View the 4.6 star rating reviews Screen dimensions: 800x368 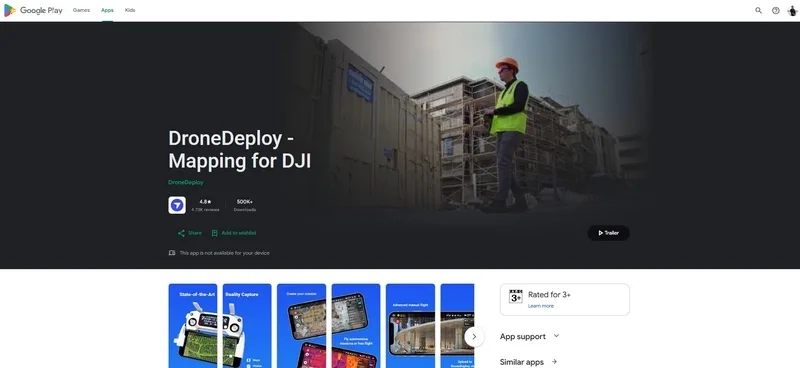coord(205,205)
